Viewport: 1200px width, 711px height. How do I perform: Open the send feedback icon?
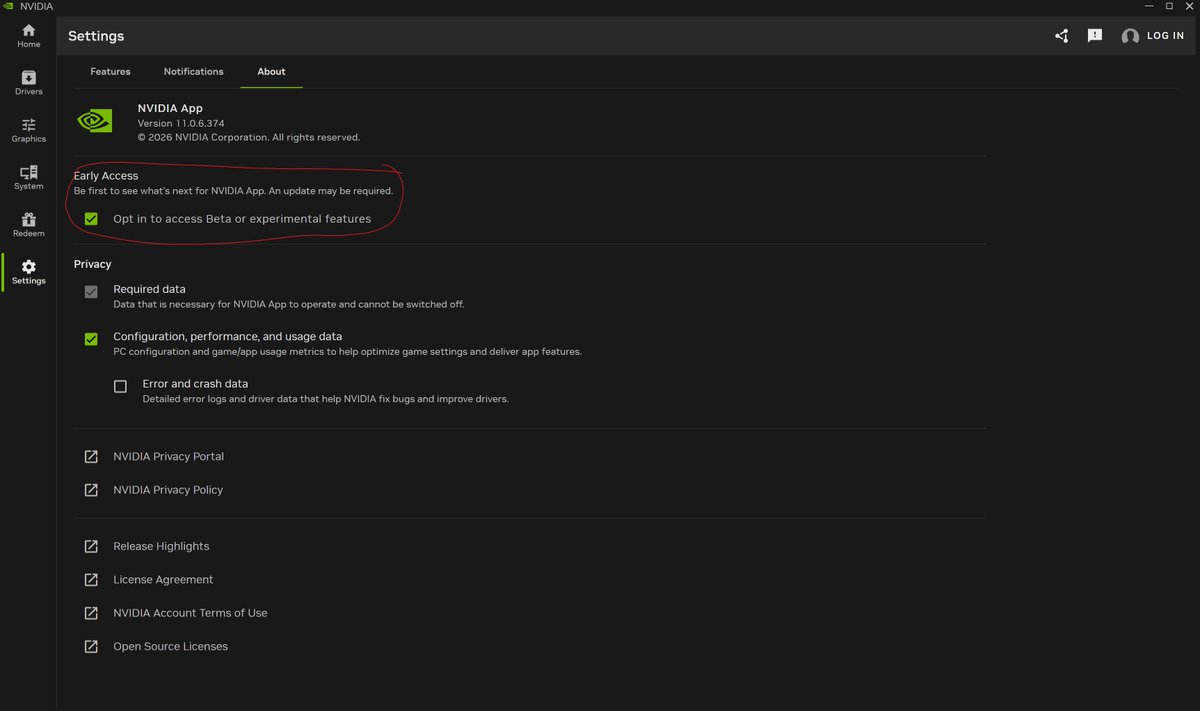(1095, 36)
